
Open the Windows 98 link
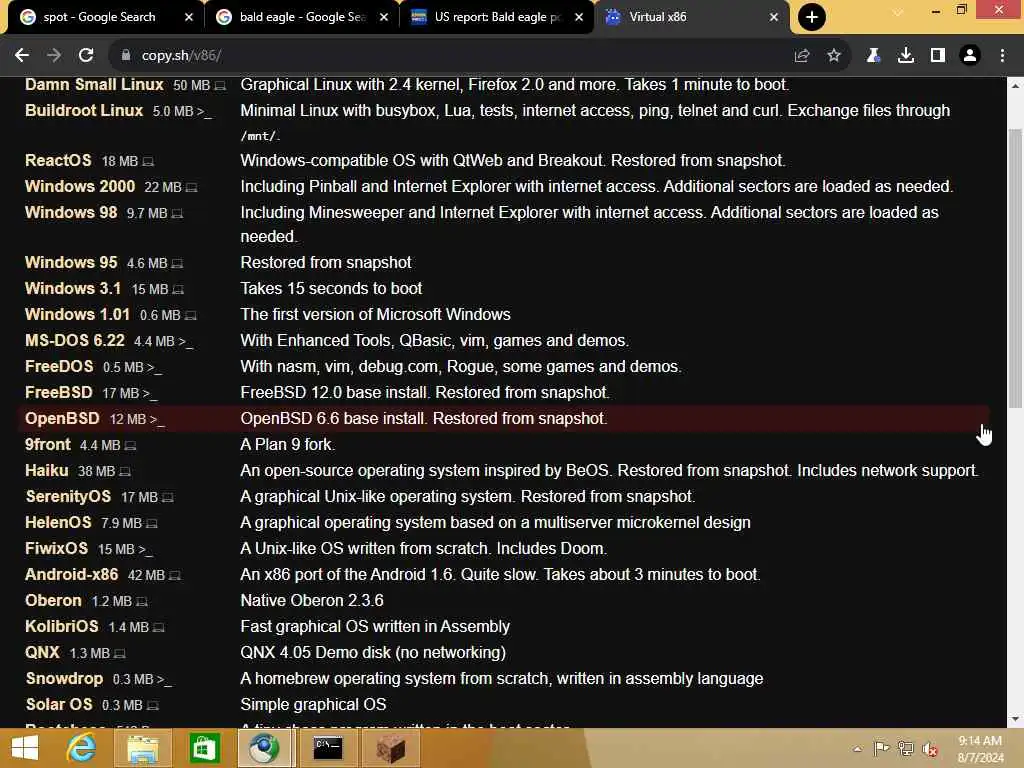71,213
